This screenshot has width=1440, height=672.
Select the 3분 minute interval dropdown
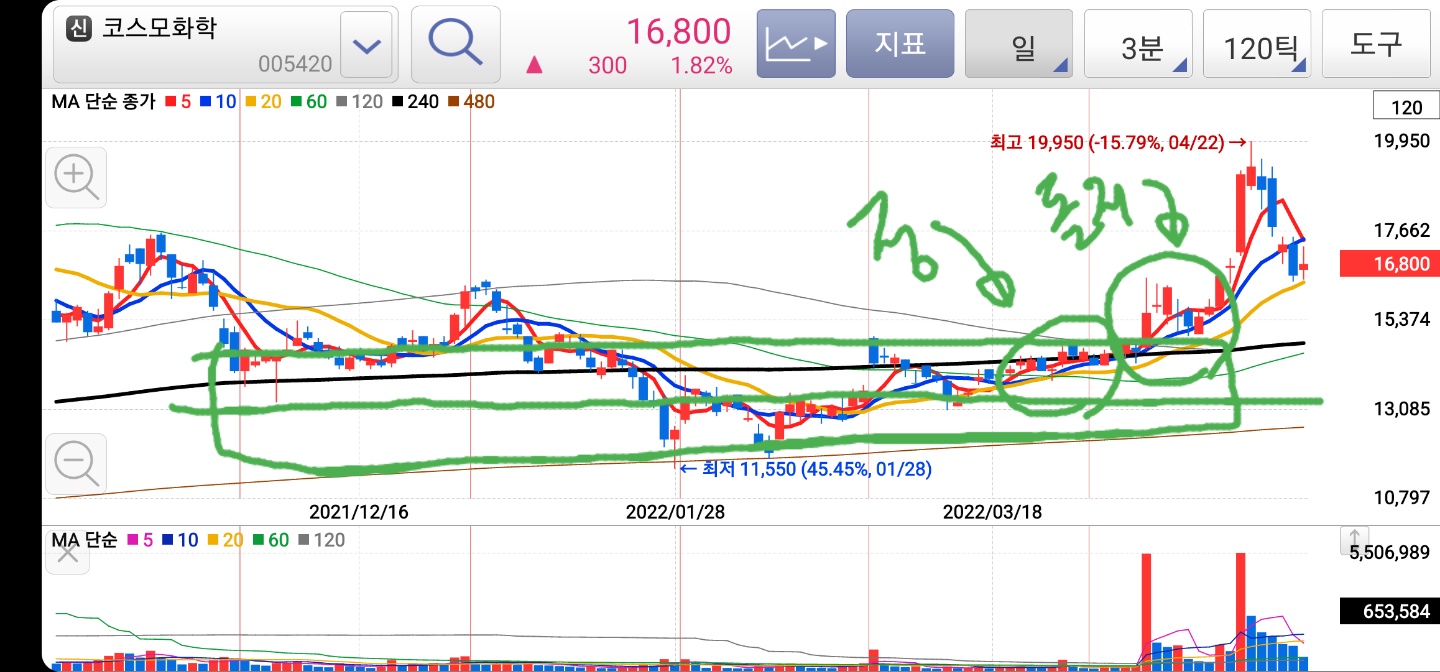click(x=1138, y=44)
